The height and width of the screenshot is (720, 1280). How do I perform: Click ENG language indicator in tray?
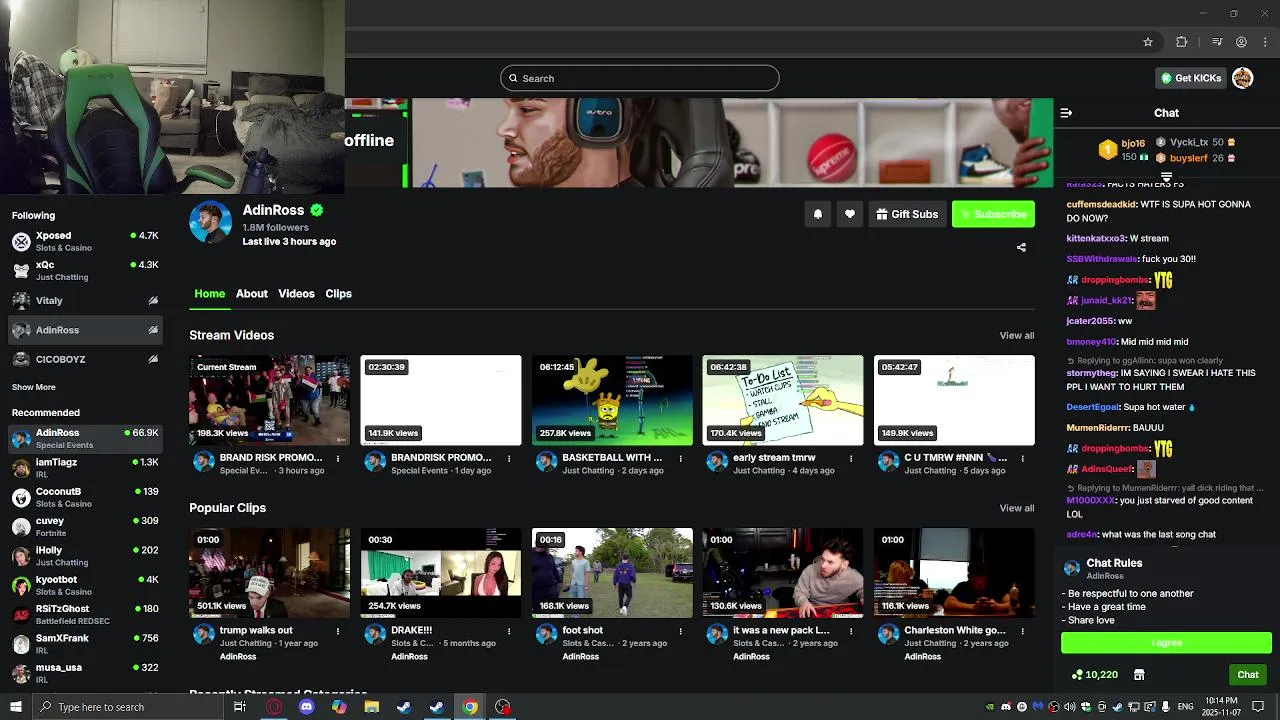(x=1186, y=707)
